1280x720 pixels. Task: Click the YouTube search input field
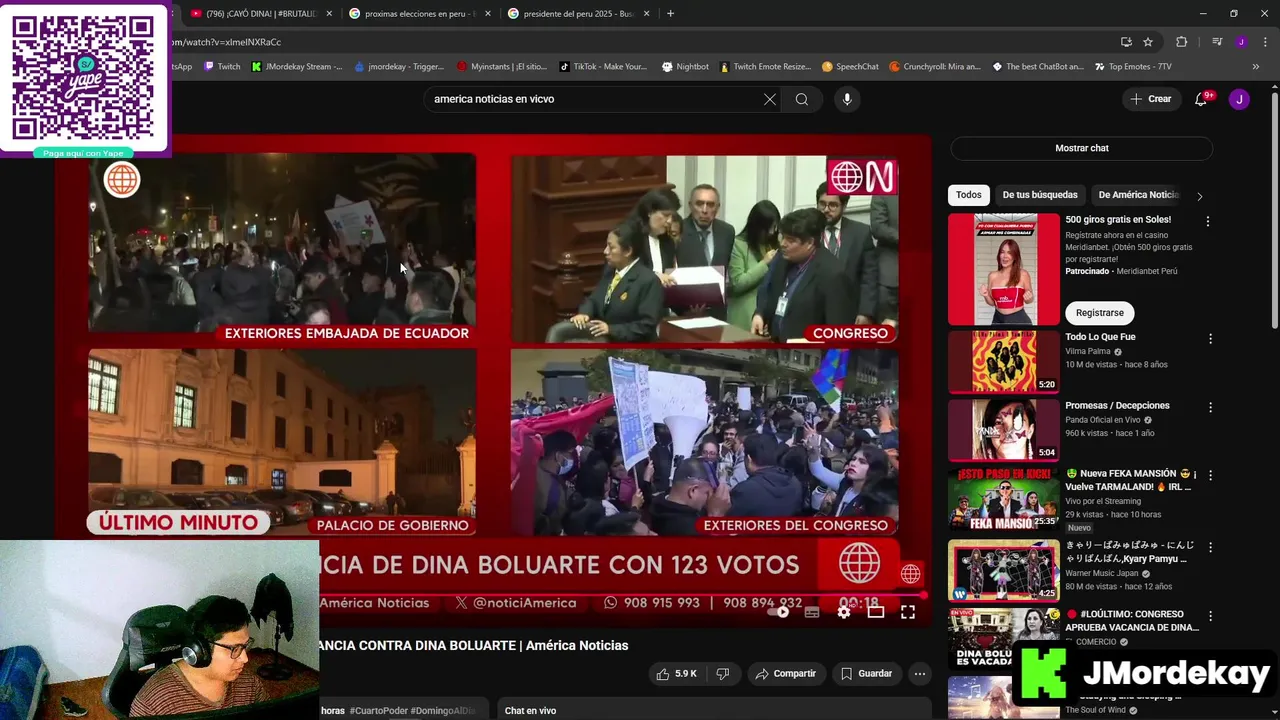coord(595,99)
